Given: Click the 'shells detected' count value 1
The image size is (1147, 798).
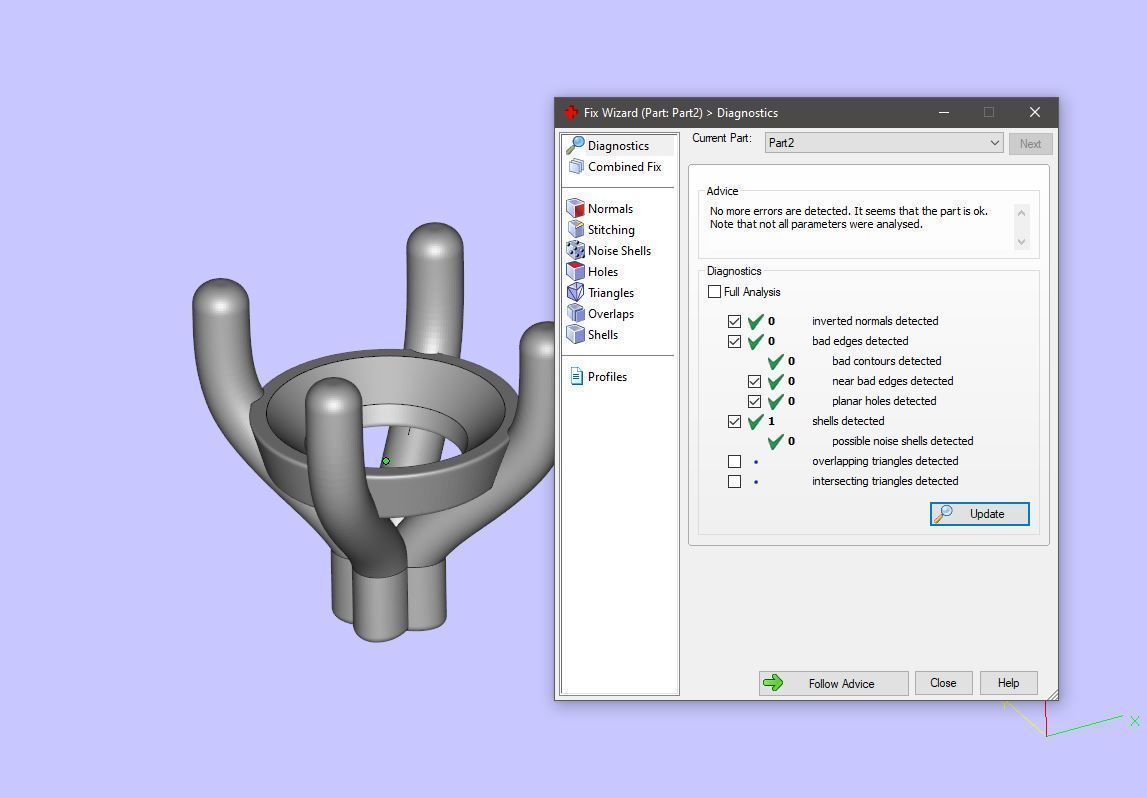Looking at the screenshot, I should click(x=771, y=421).
